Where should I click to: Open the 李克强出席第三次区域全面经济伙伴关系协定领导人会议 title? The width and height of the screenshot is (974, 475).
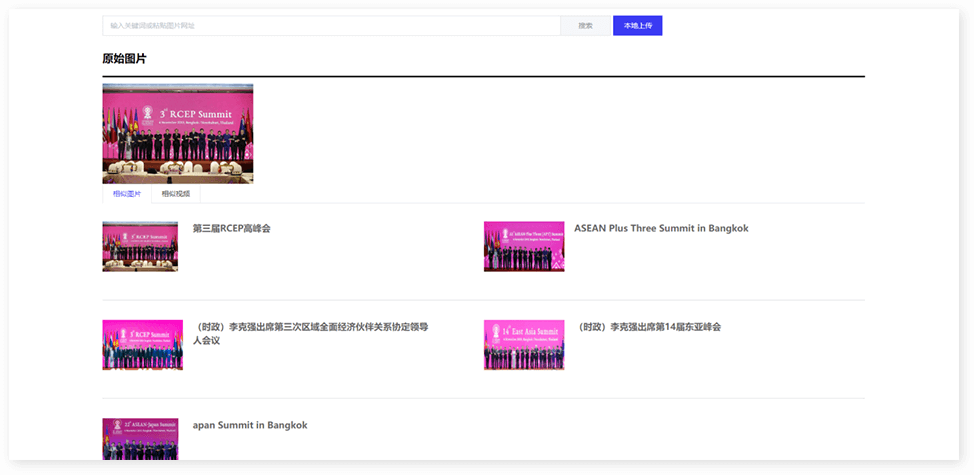click(311, 333)
